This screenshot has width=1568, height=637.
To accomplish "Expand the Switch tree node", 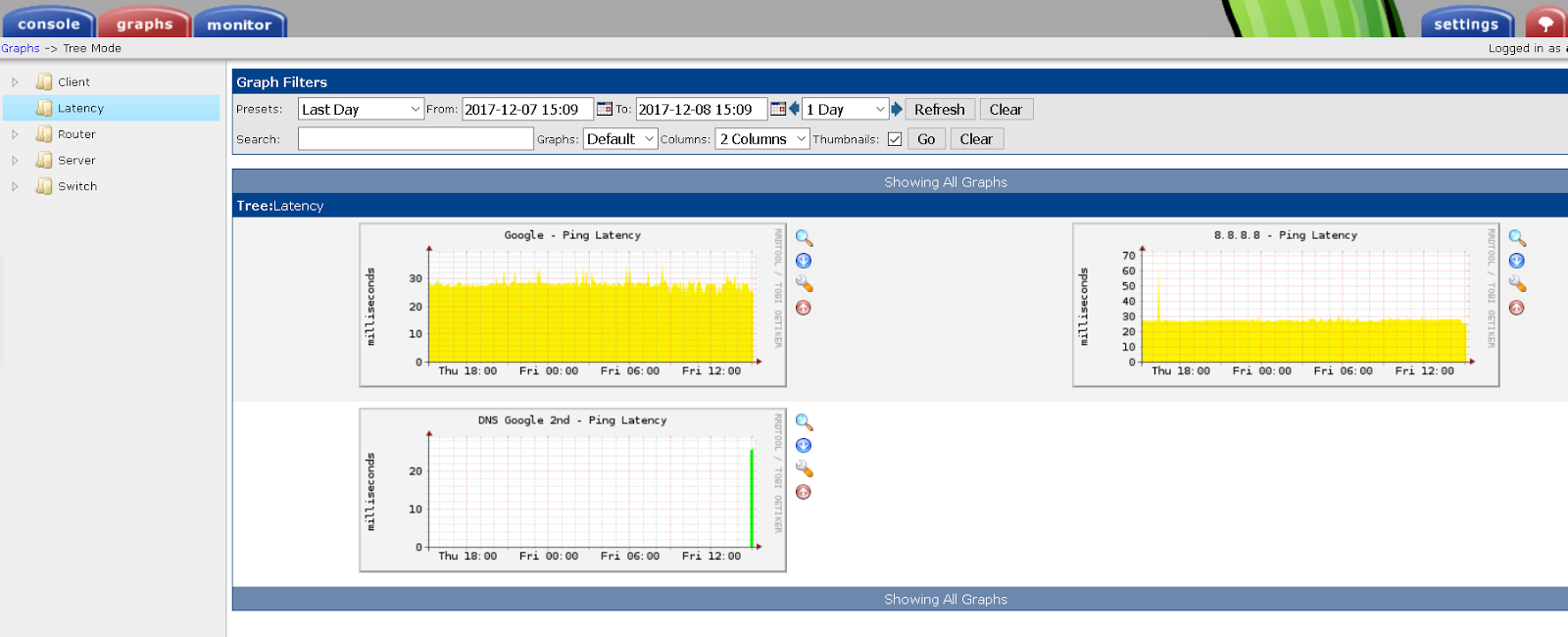I will pyautogui.click(x=15, y=186).
